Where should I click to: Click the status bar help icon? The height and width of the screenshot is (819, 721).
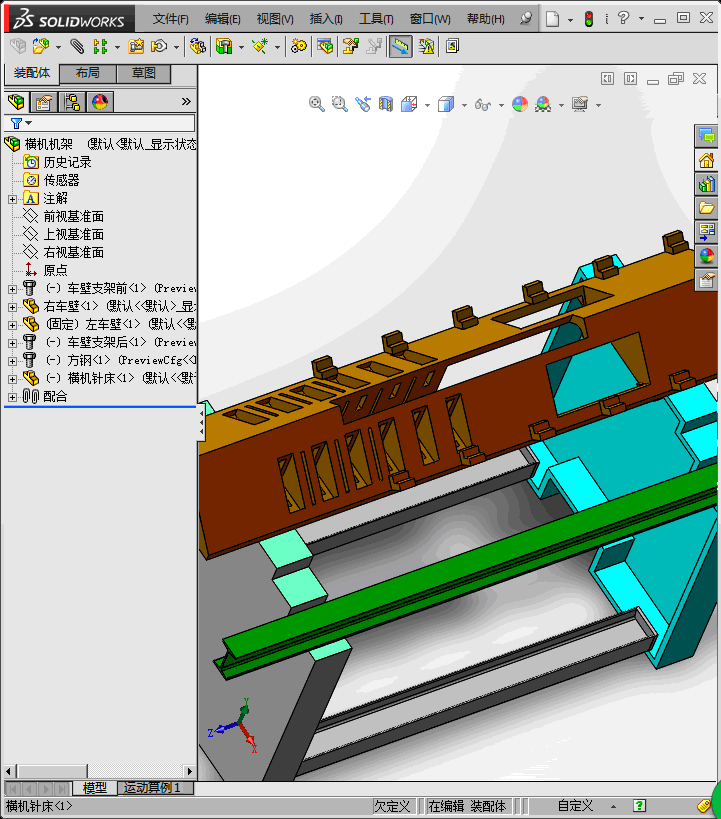coord(639,806)
